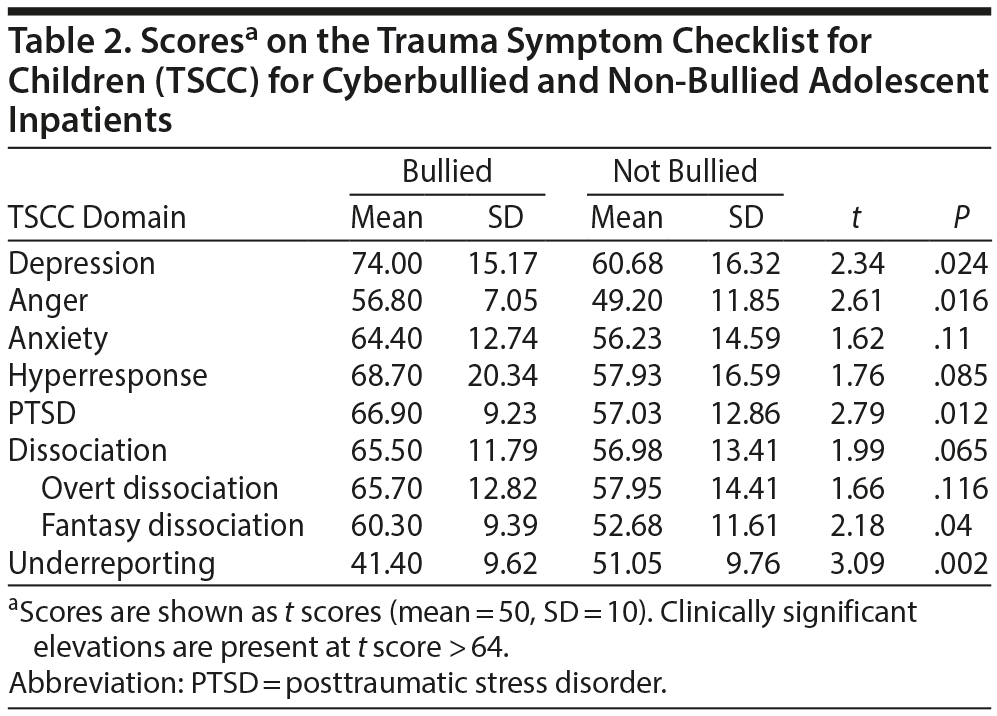Click the 'Anger' row label

49,301
